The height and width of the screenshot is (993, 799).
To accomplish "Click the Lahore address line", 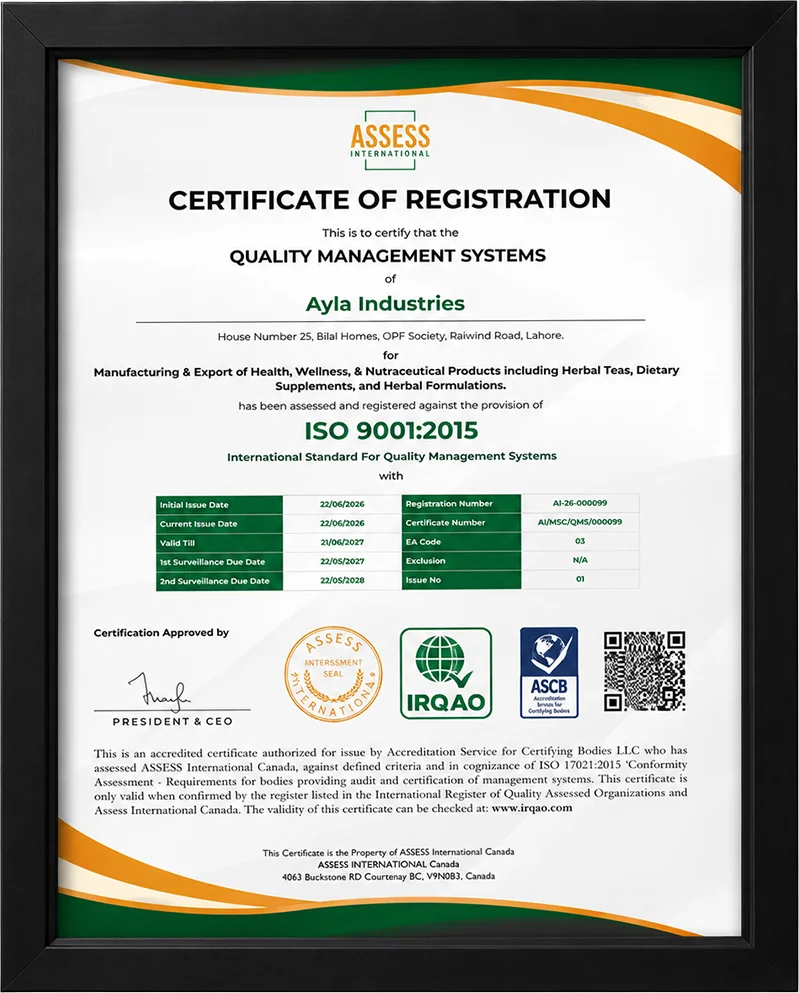I will pyautogui.click(x=391, y=336).
